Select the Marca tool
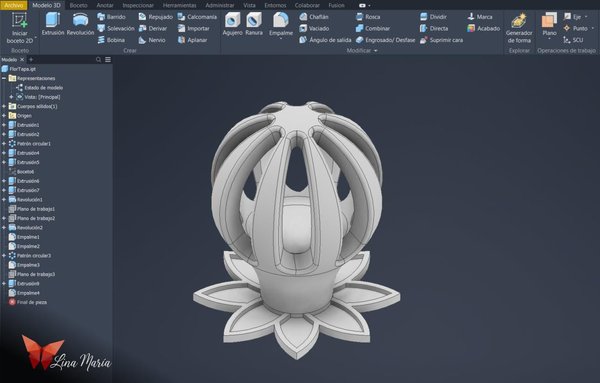Screen dimensions: 600x383 (x=480, y=17)
